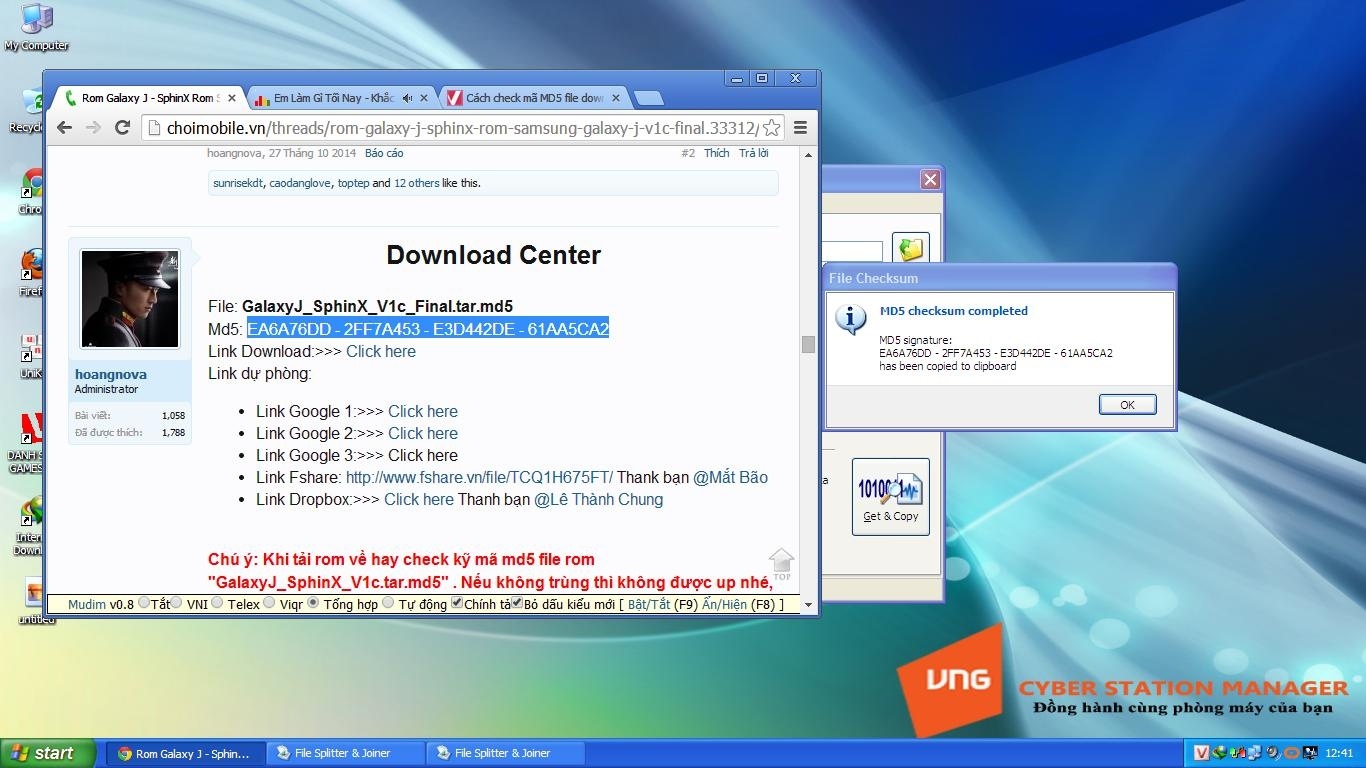Bookmark this page with the star icon
This screenshot has height=768, width=1366.
coord(772,128)
